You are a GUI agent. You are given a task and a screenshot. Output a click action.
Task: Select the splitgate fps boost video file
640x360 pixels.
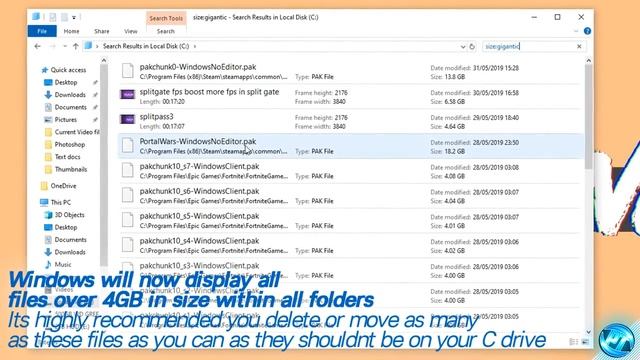[x=350, y=96]
